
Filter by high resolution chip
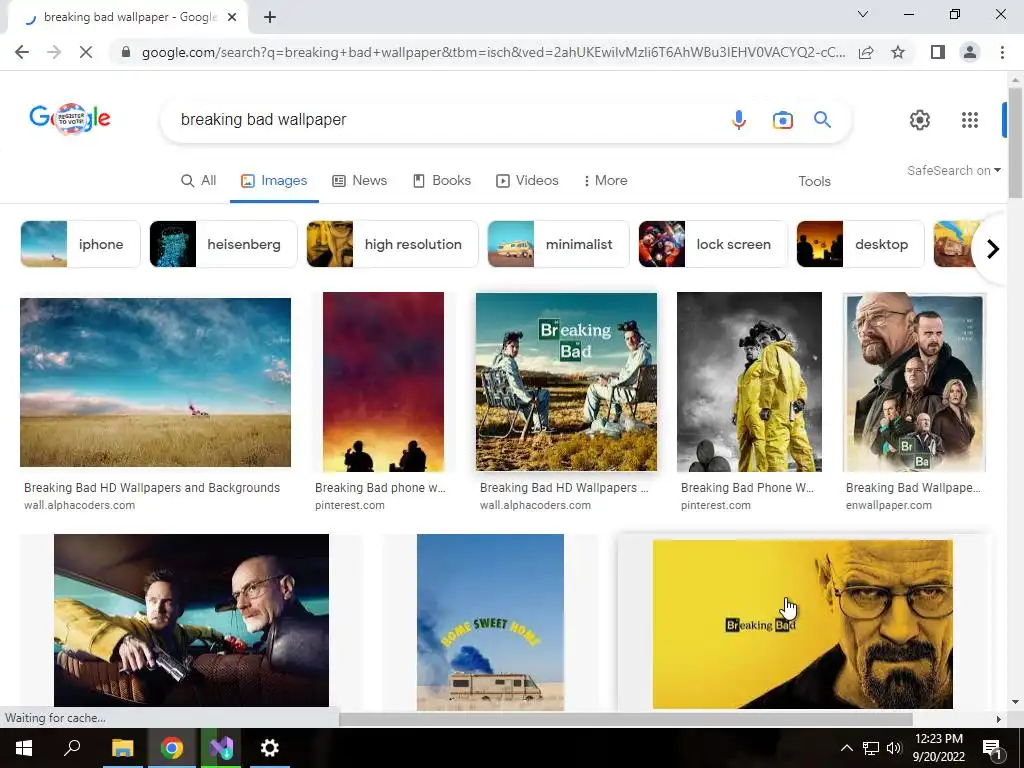pyautogui.click(x=392, y=244)
